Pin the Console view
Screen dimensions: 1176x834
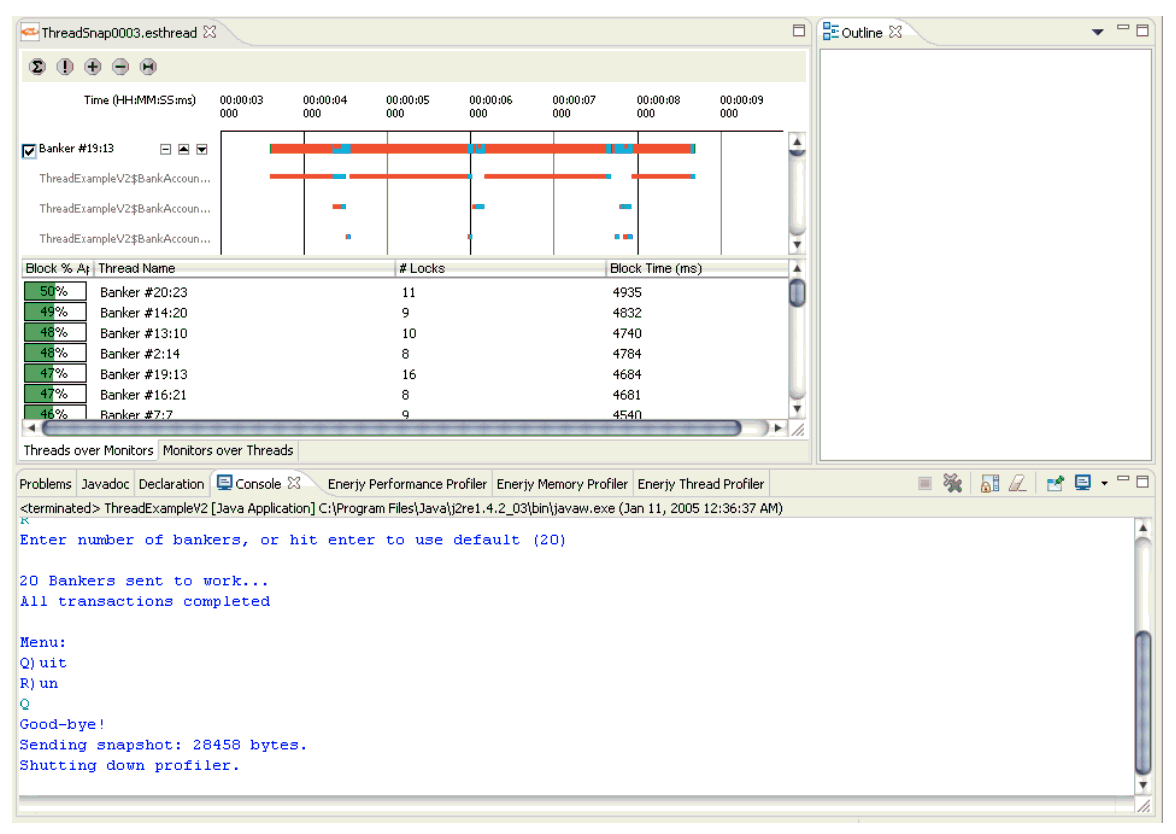[1056, 484]
